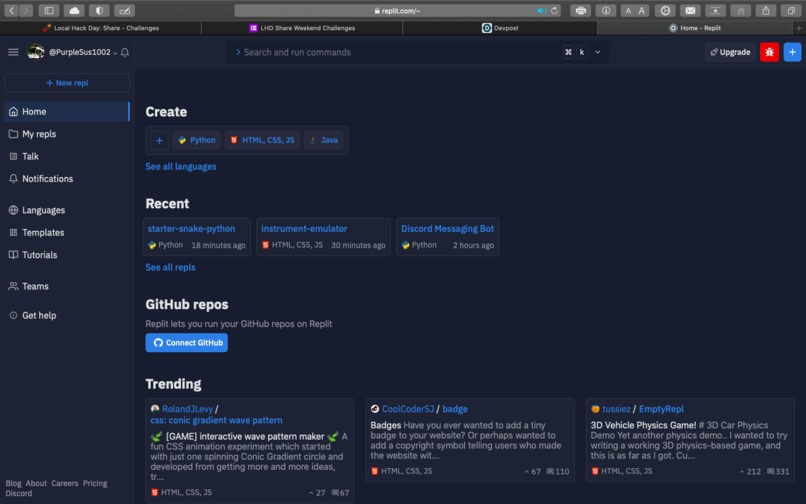Toggle the Safari sidebar button
Screen dimensions: 806x504
49,10
